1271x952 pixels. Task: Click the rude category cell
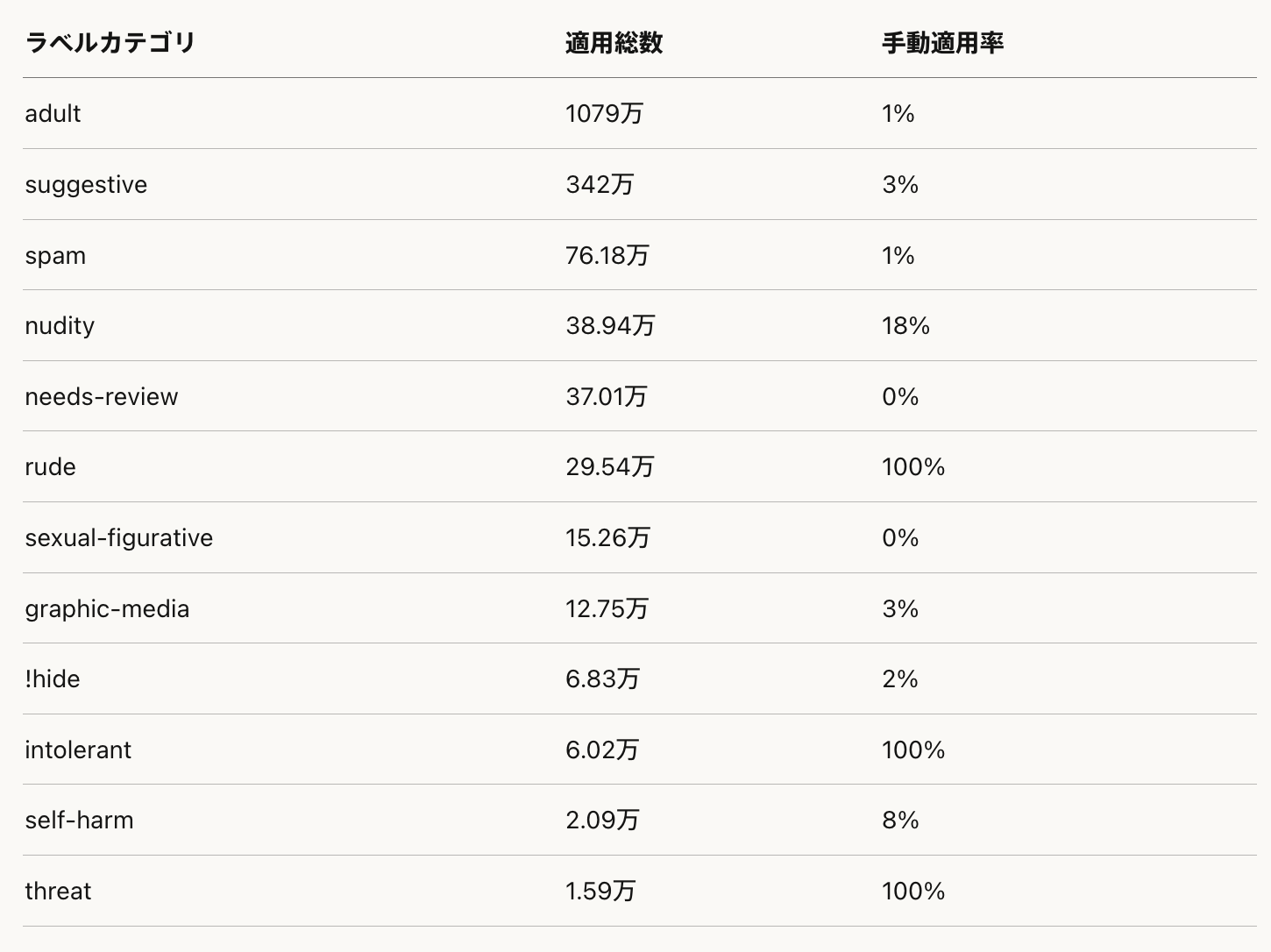(x=50, y=466)
